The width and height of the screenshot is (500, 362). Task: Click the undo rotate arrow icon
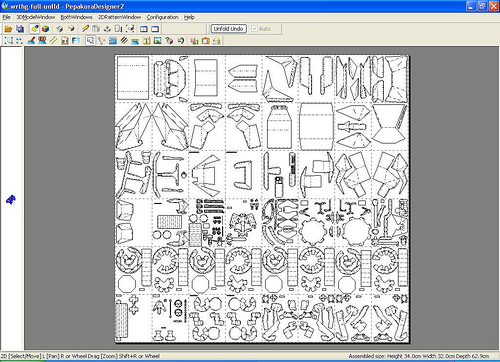coord(181,41)
